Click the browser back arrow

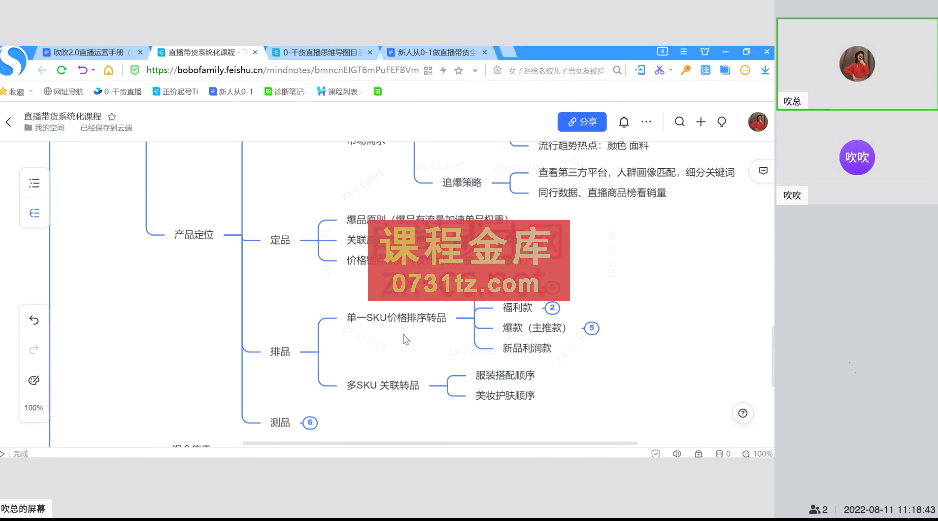point(42,71)
